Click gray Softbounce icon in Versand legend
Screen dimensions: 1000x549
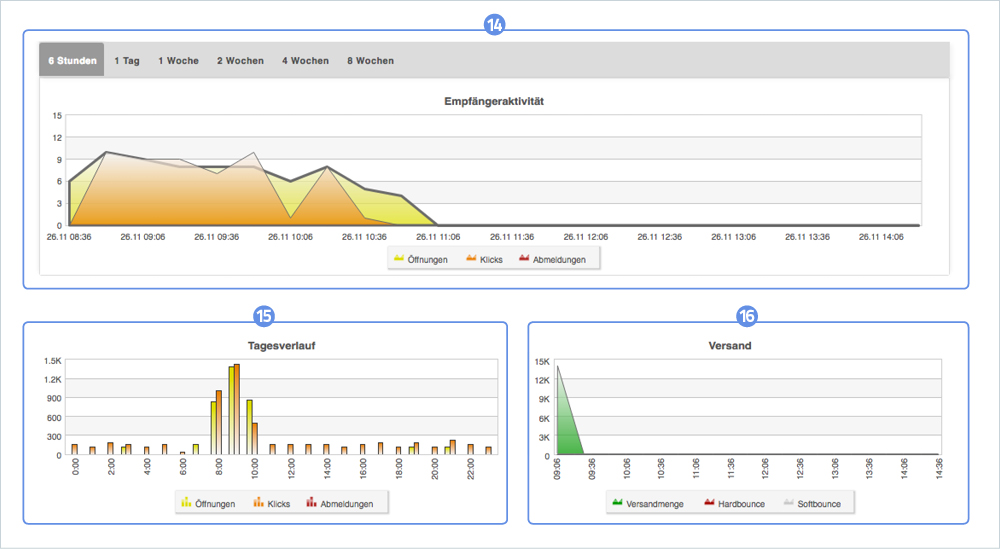click(x=789, y=502)
